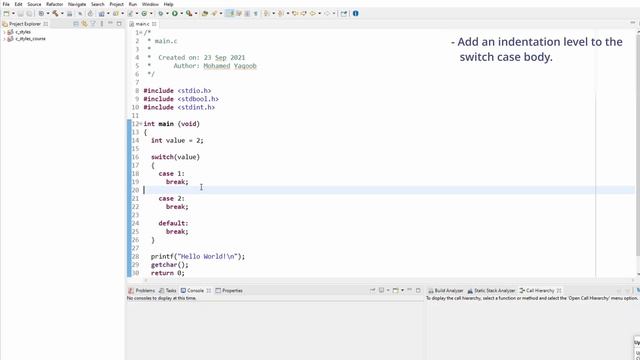Click the 'default:' code line

point(173,223)
